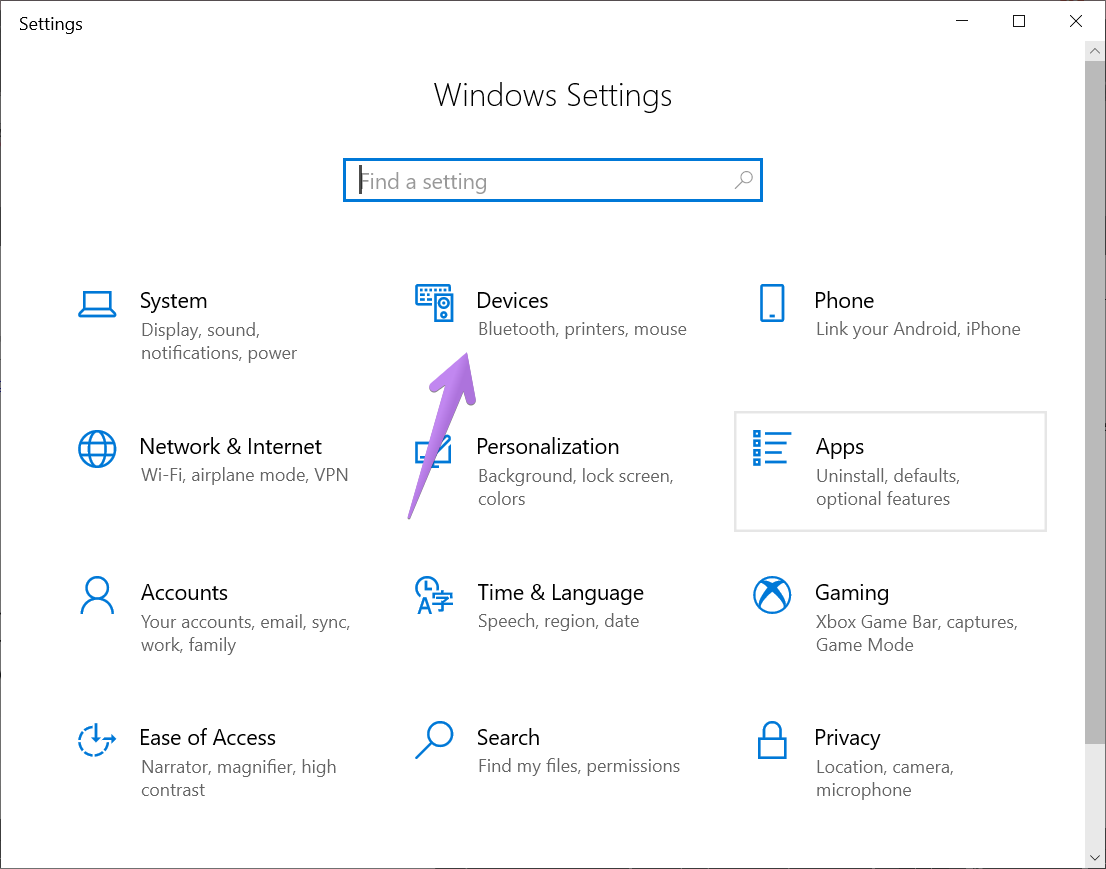Screen dimensions: 1106x869
Task: Click the Devices keyboard and speaker icon
Action: 434,303
